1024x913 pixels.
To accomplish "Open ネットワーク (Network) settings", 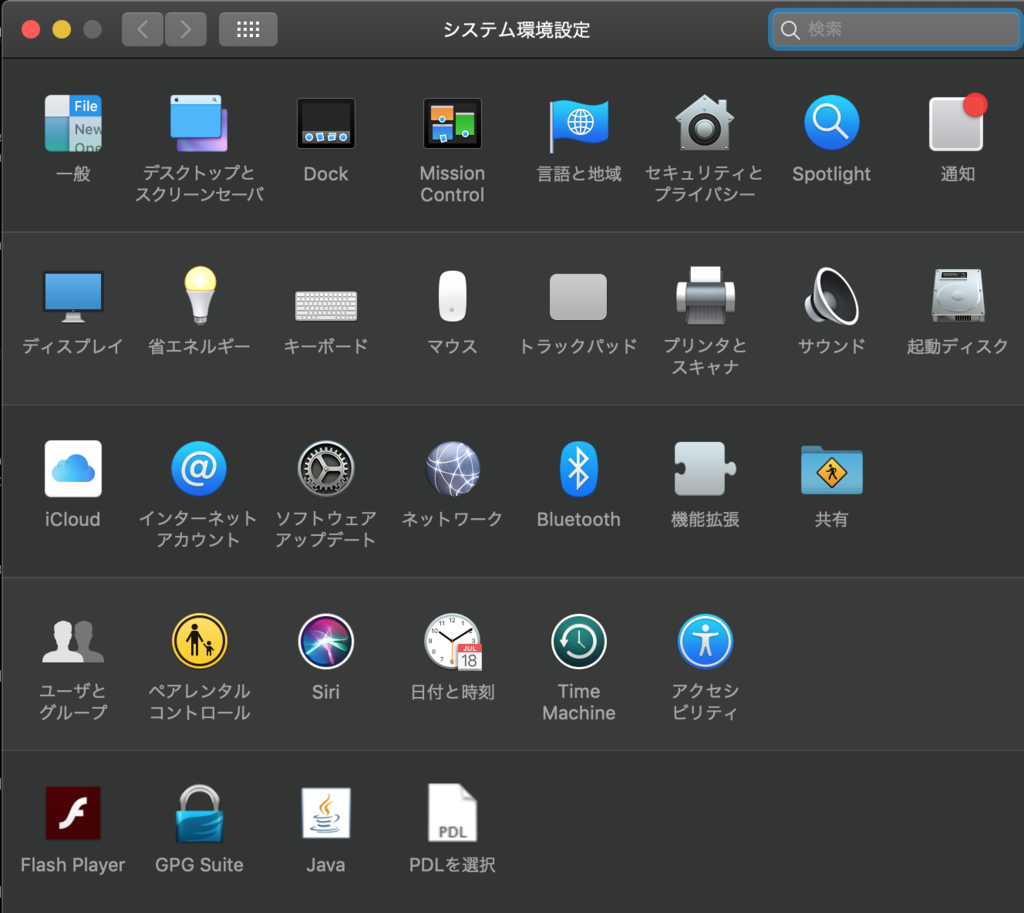I will click(x=452, y=468).
